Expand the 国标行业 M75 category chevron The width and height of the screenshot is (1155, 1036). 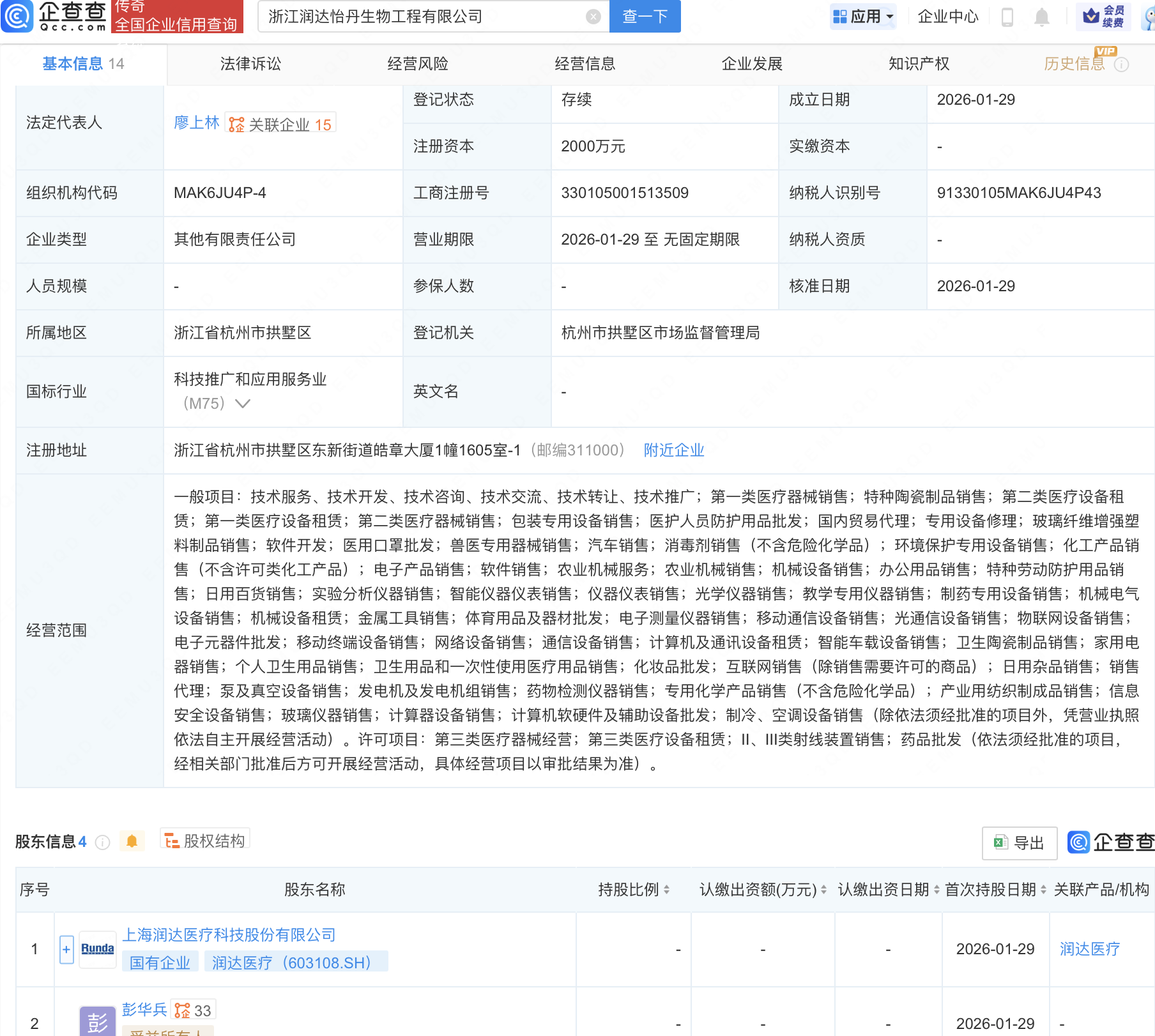[241, 404]
